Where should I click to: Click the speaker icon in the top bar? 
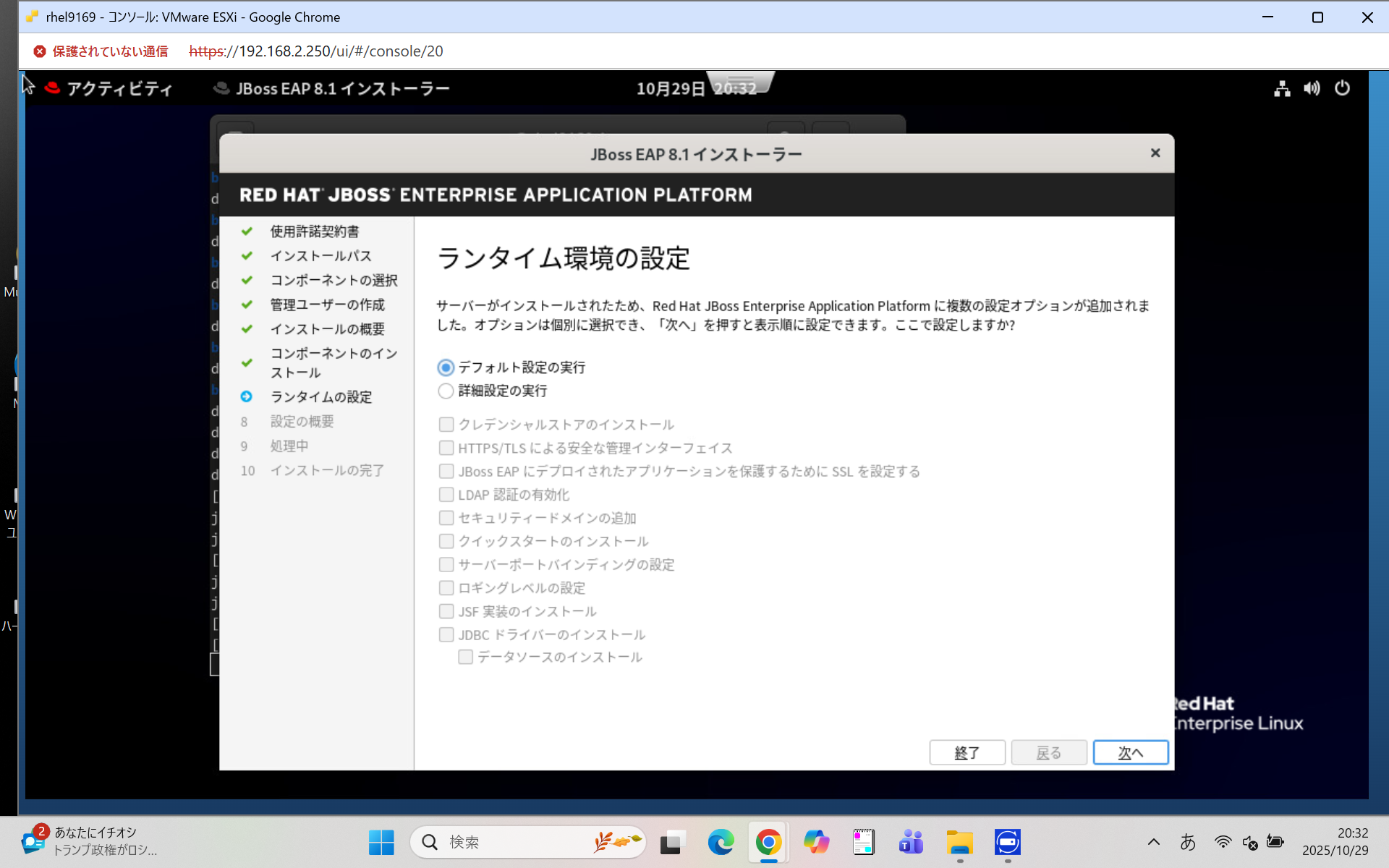pos(1312,88)
